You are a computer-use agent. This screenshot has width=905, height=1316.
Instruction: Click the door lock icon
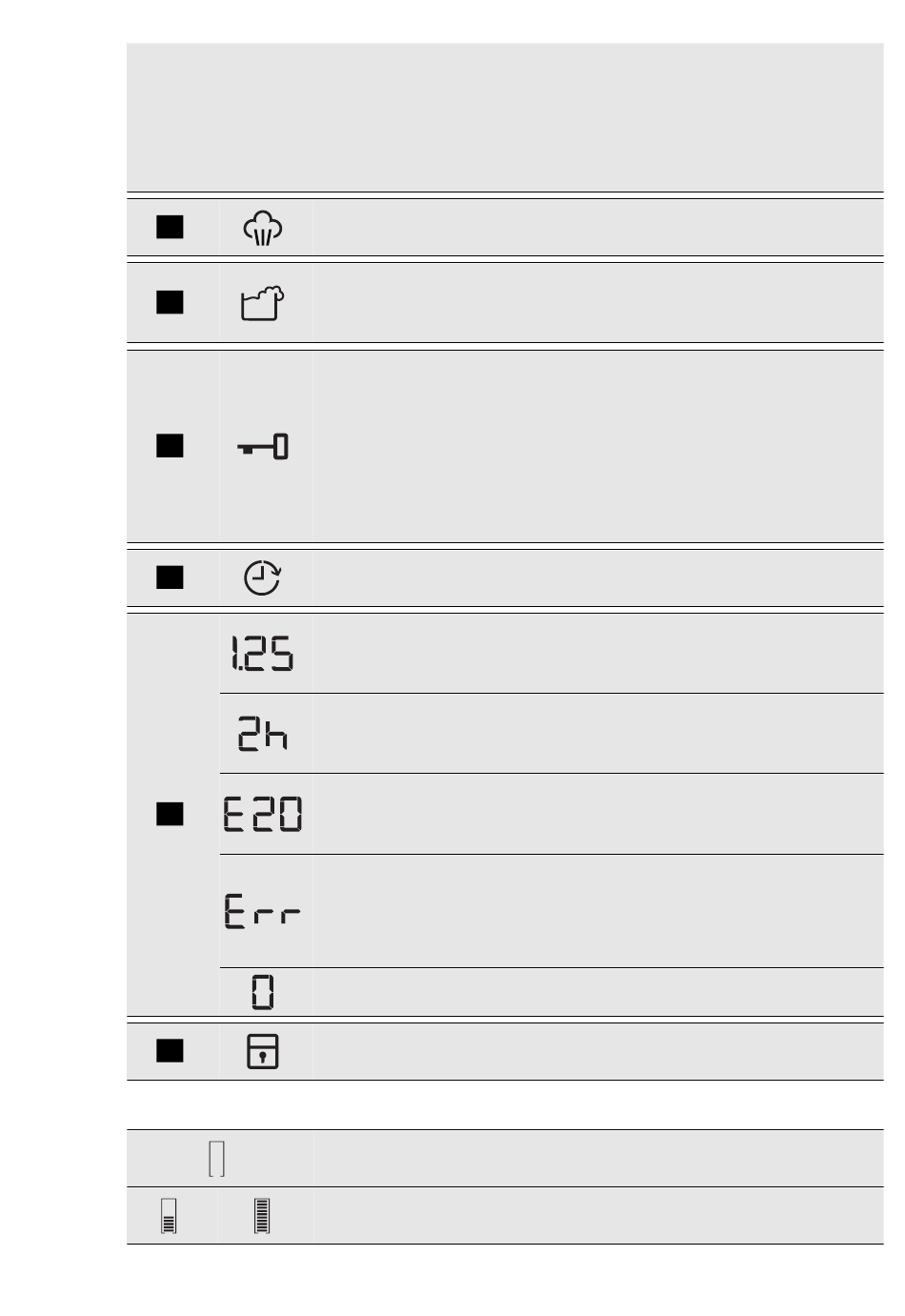point(263,1052)
